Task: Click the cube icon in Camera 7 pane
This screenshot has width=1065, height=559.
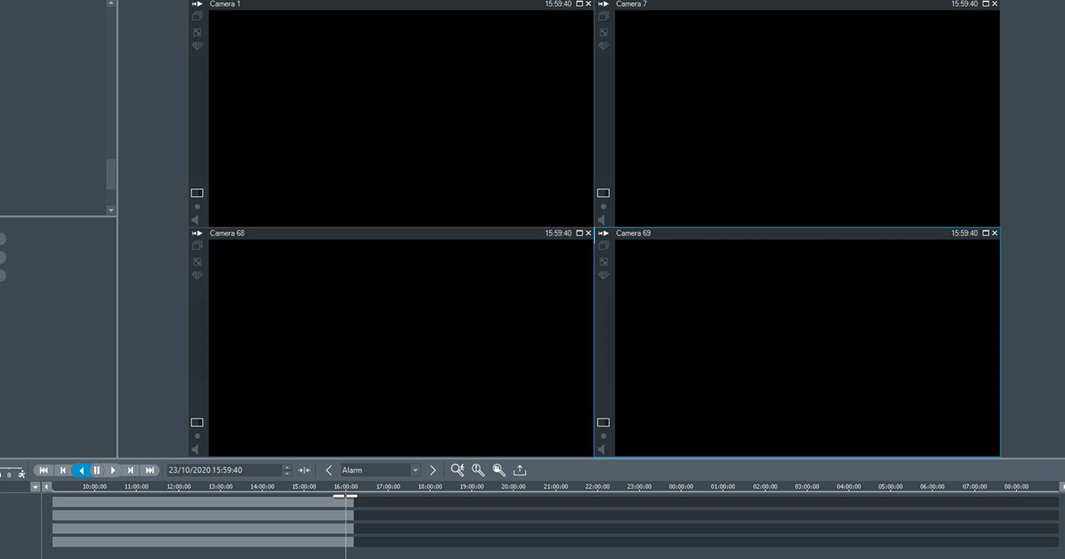Action: pyautogui.click(x=603, y=16)
